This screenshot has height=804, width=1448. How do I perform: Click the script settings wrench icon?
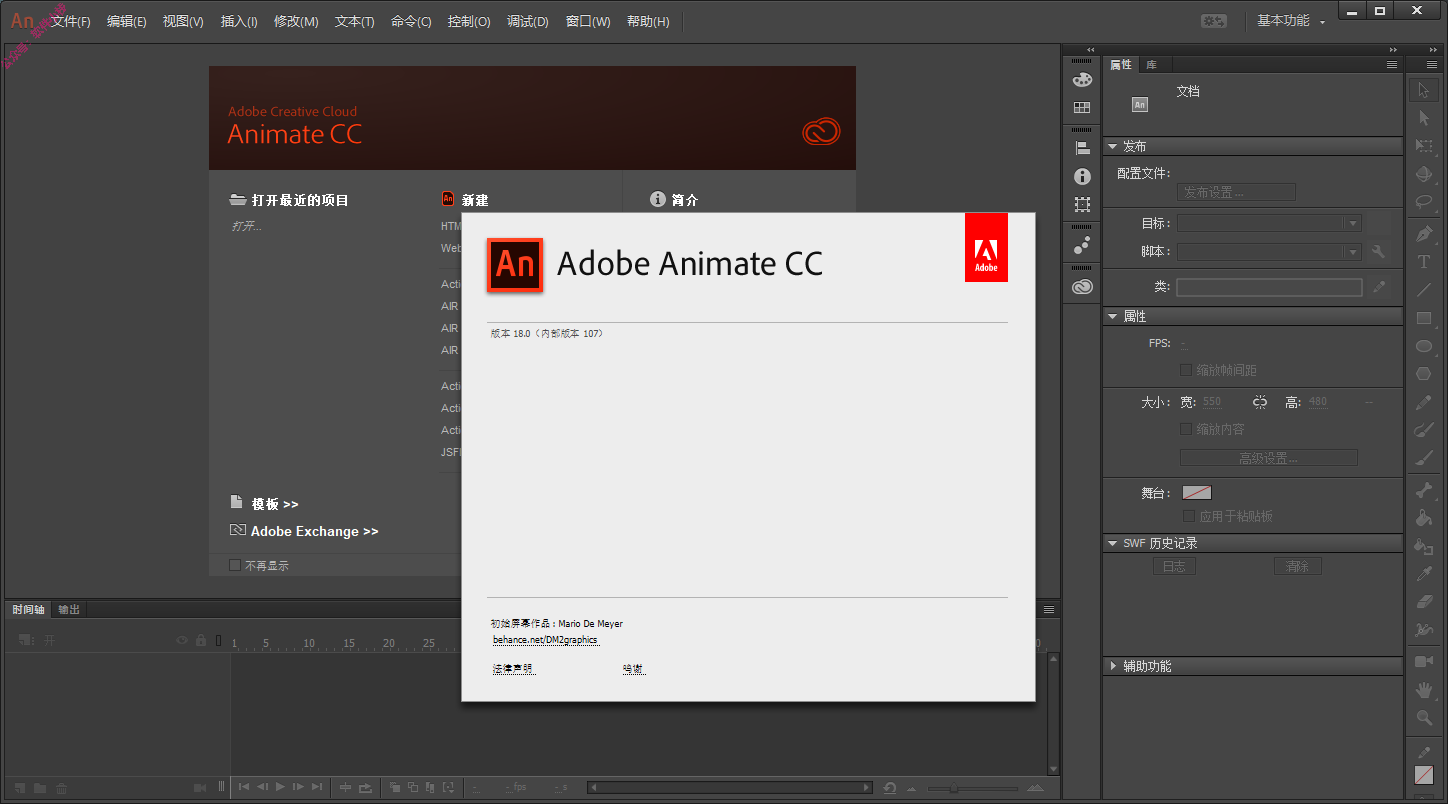tap(1379, 252)
